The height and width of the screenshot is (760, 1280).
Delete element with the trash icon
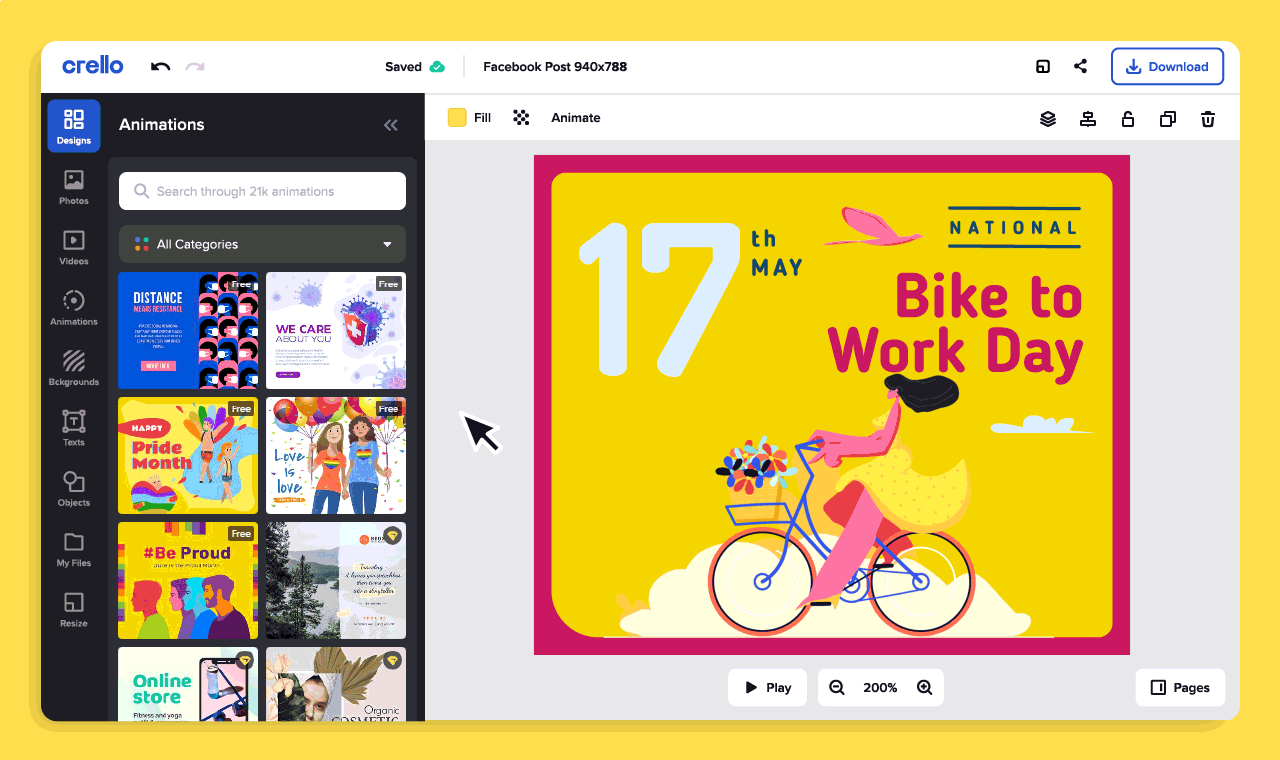[1208, 119]
